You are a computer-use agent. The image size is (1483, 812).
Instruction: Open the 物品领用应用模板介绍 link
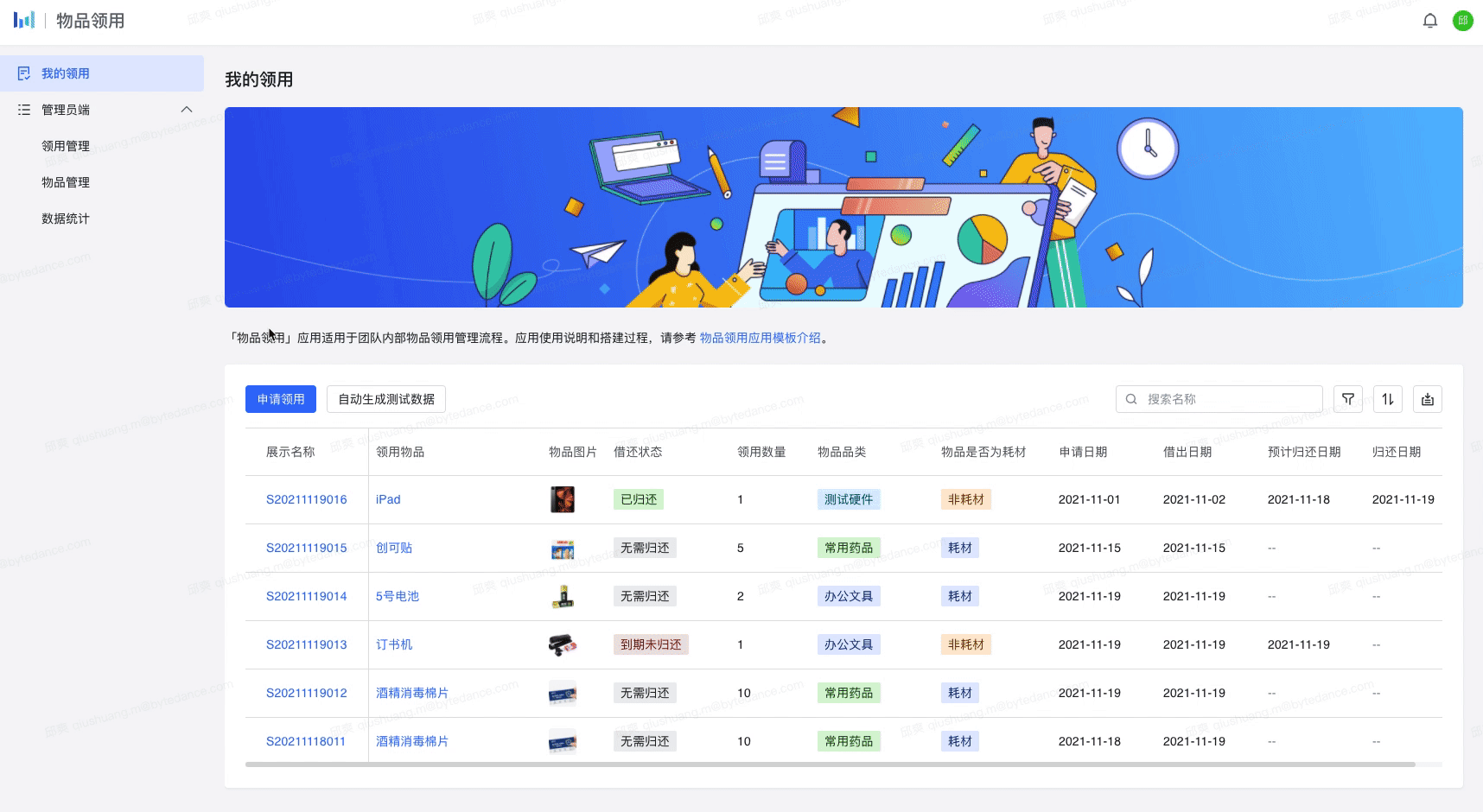click(761, 338)
